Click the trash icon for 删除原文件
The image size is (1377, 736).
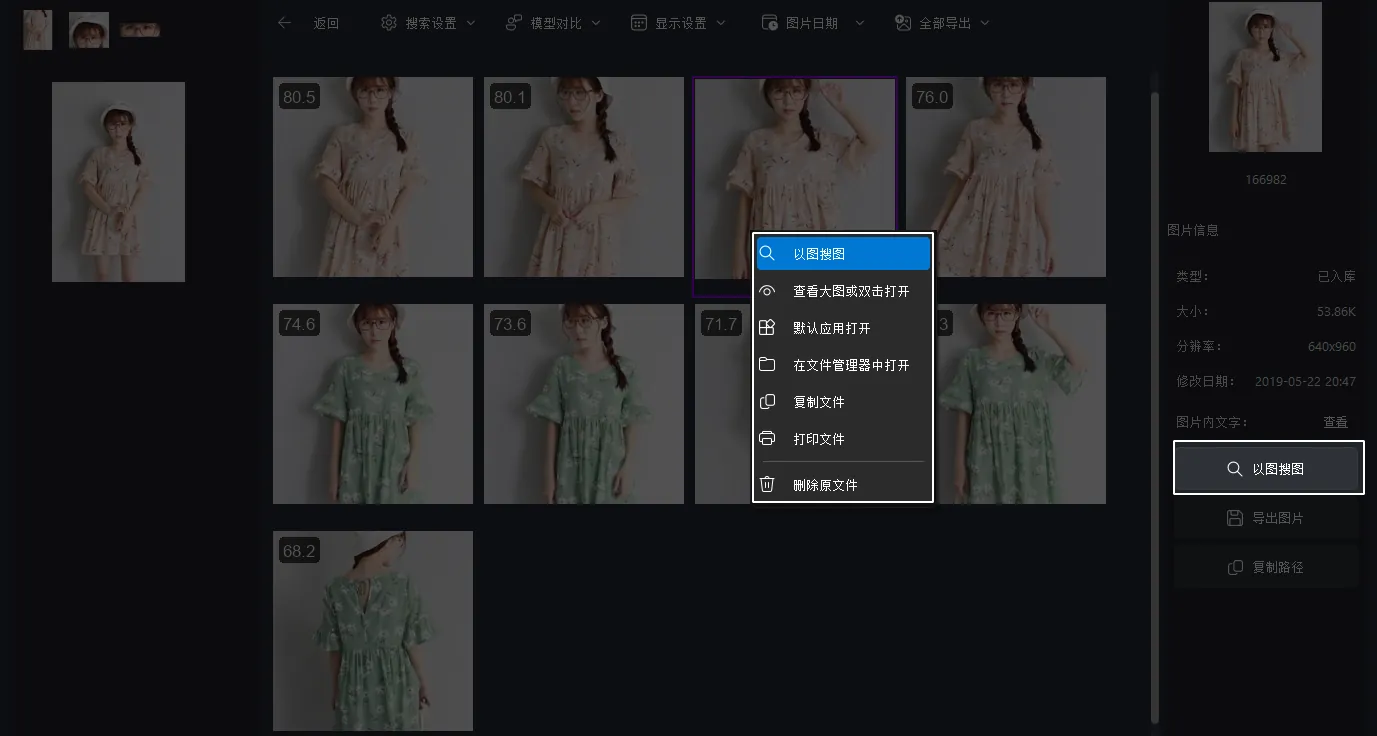[767, 484]
